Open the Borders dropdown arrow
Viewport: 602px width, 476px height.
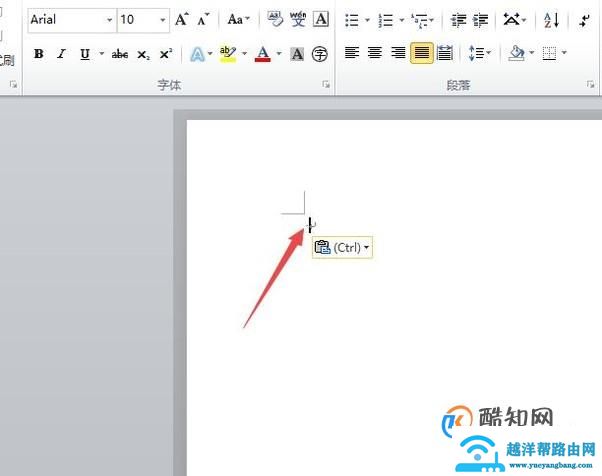pos(564,52)
